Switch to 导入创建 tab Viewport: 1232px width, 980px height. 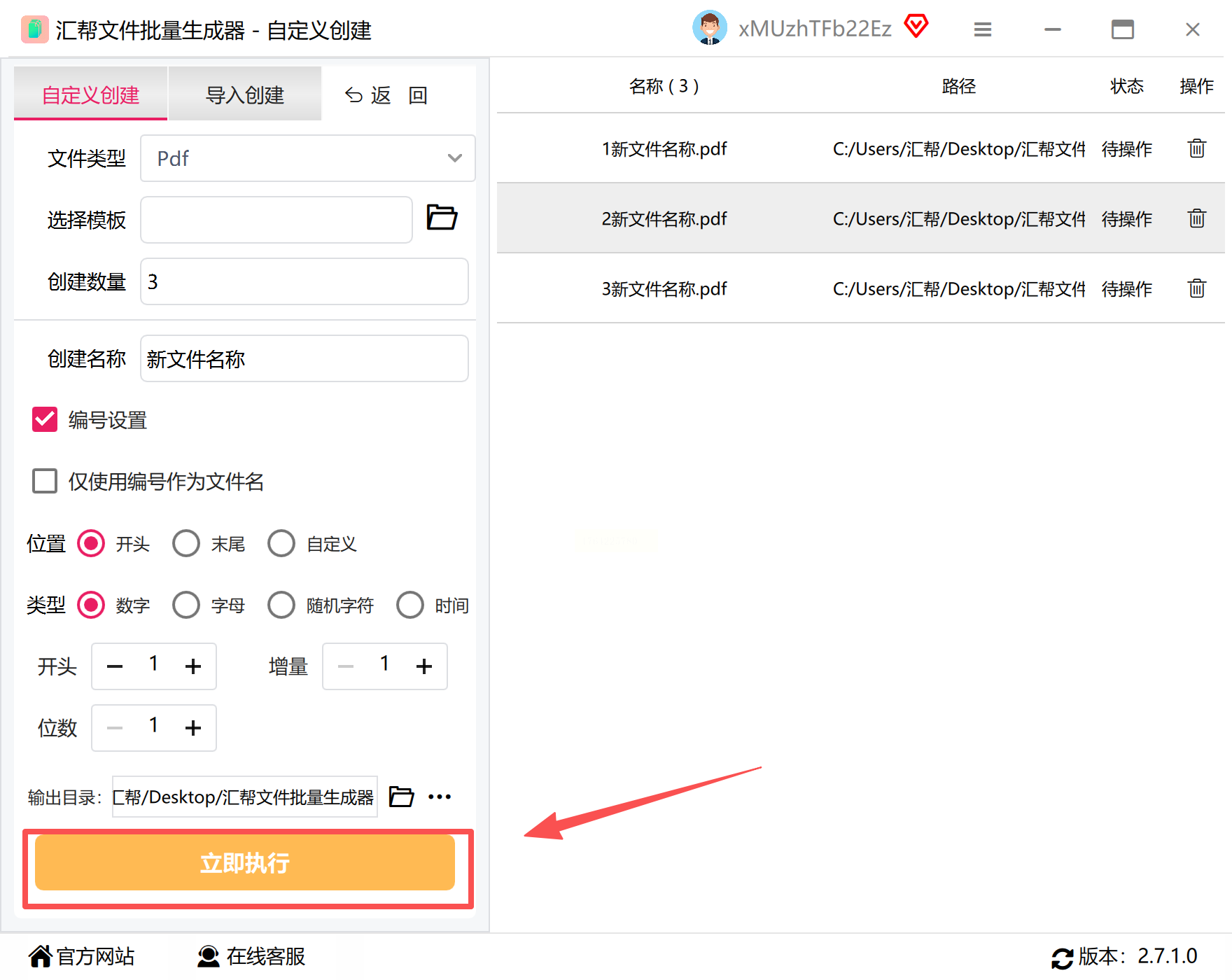pos(245,94)
